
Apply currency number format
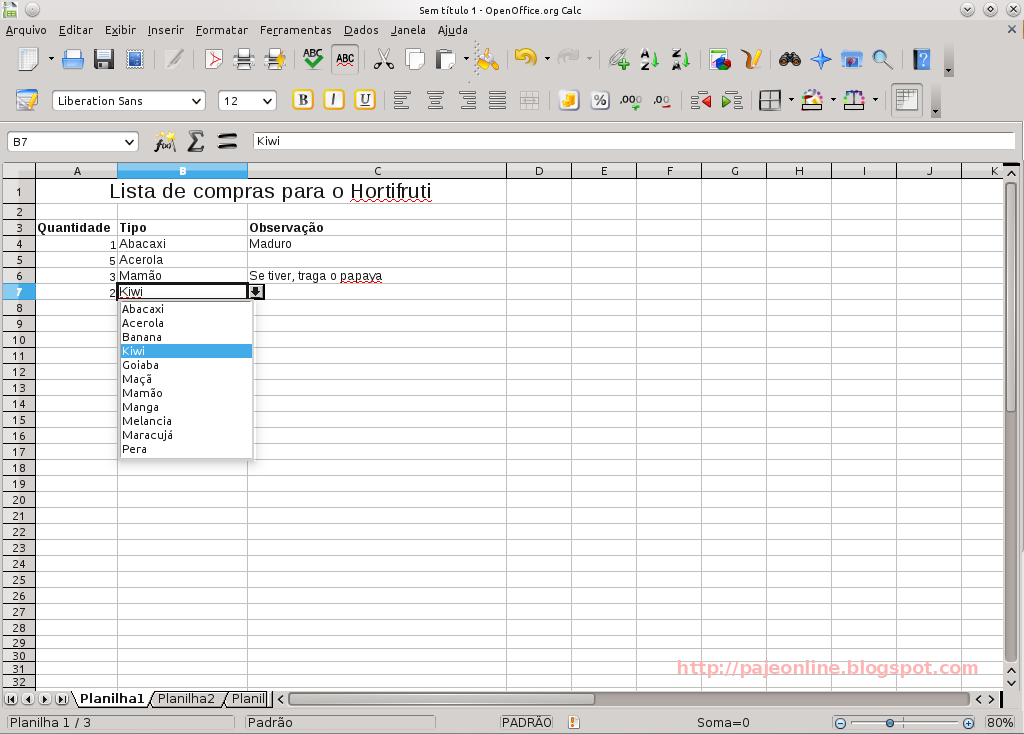pos(567,100)
